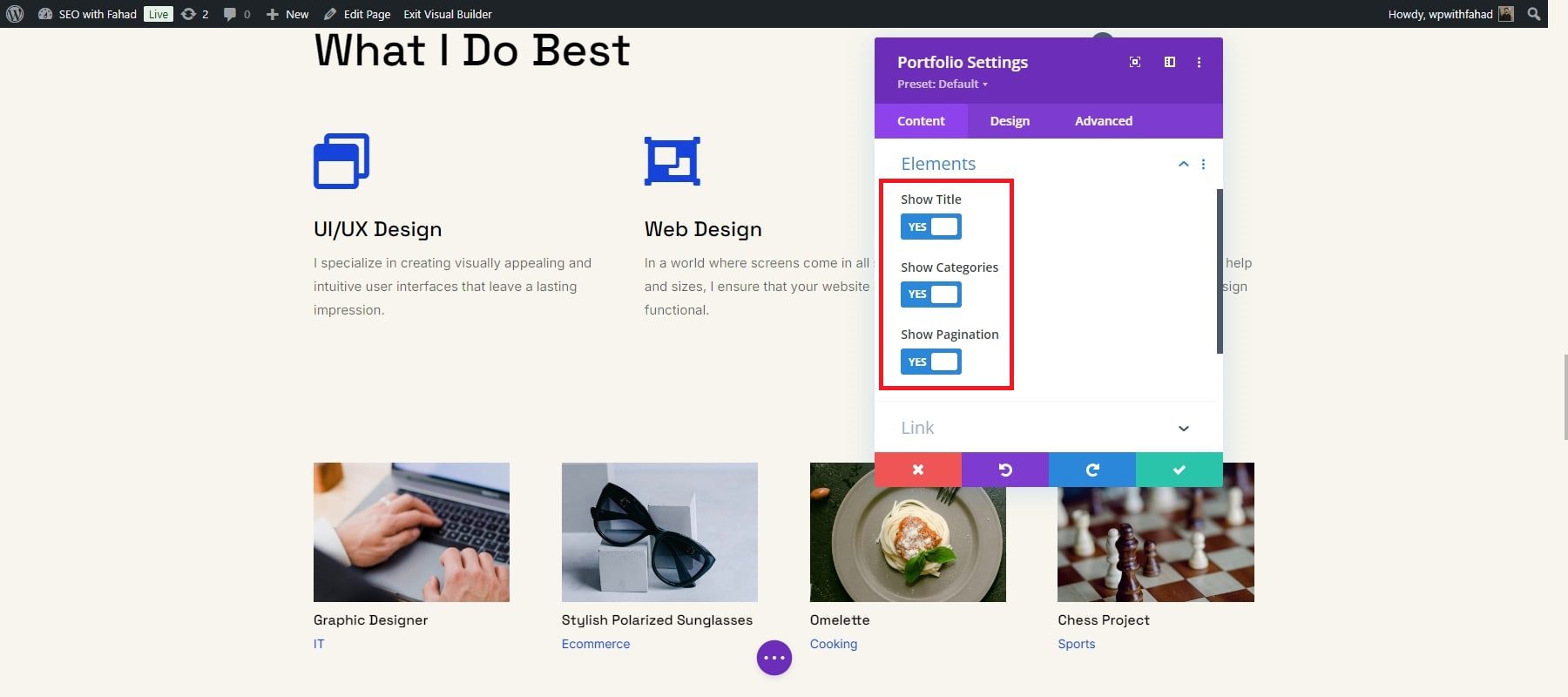Click Edit Page in the admin bar
1568x697 pixels.
[x=357, y=14]
